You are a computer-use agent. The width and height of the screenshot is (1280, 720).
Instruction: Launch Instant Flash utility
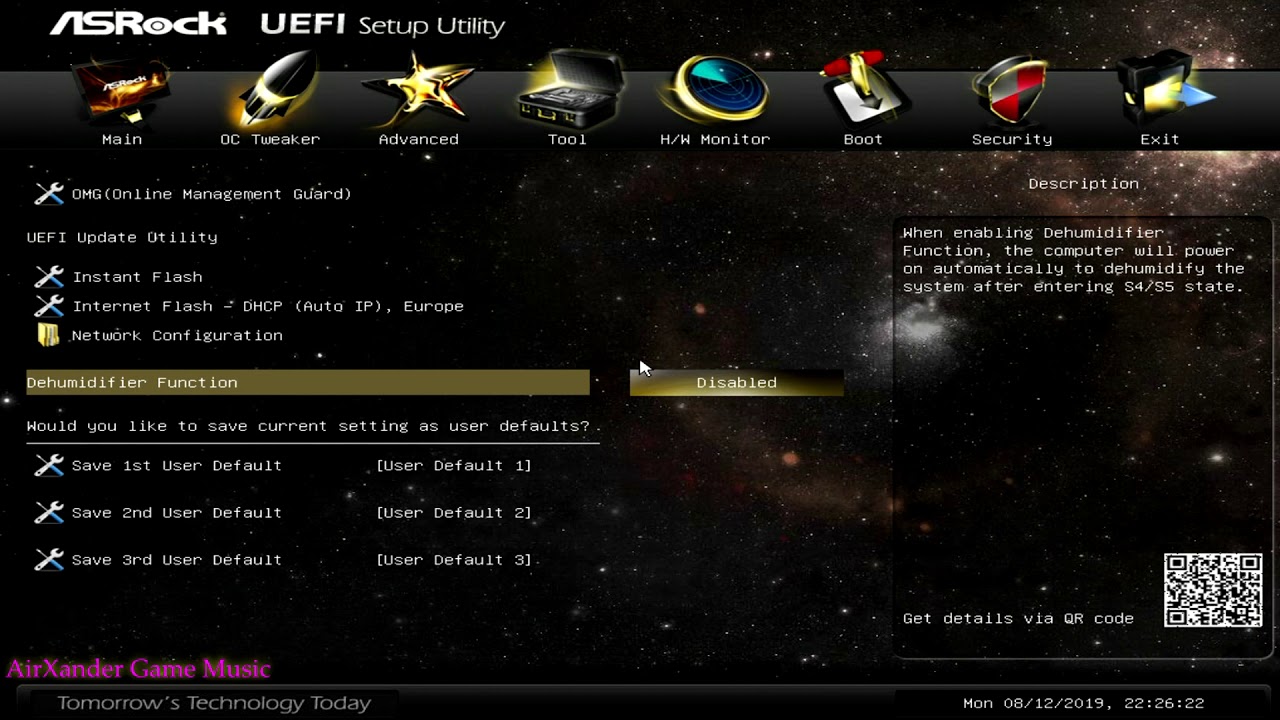coord(137,277)
